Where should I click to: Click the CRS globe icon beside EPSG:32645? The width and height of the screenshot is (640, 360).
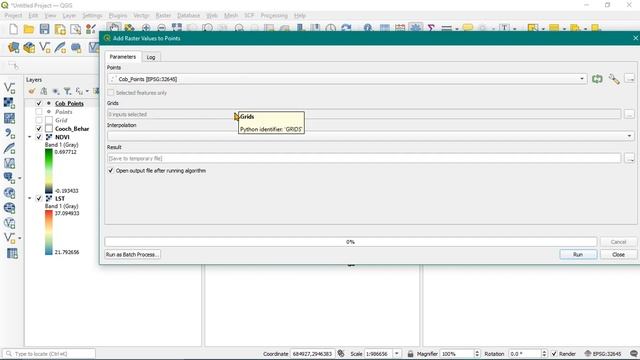tap(588, 353)
